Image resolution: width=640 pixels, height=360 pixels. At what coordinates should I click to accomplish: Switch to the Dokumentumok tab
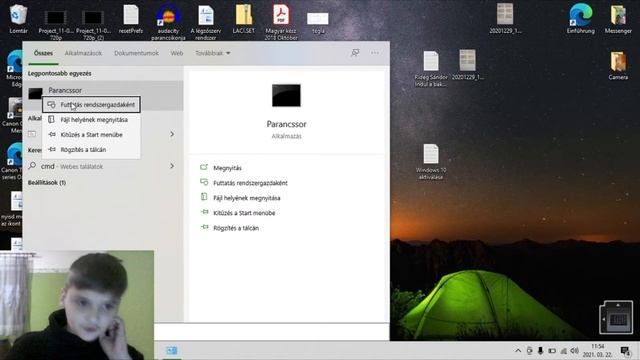136,53
